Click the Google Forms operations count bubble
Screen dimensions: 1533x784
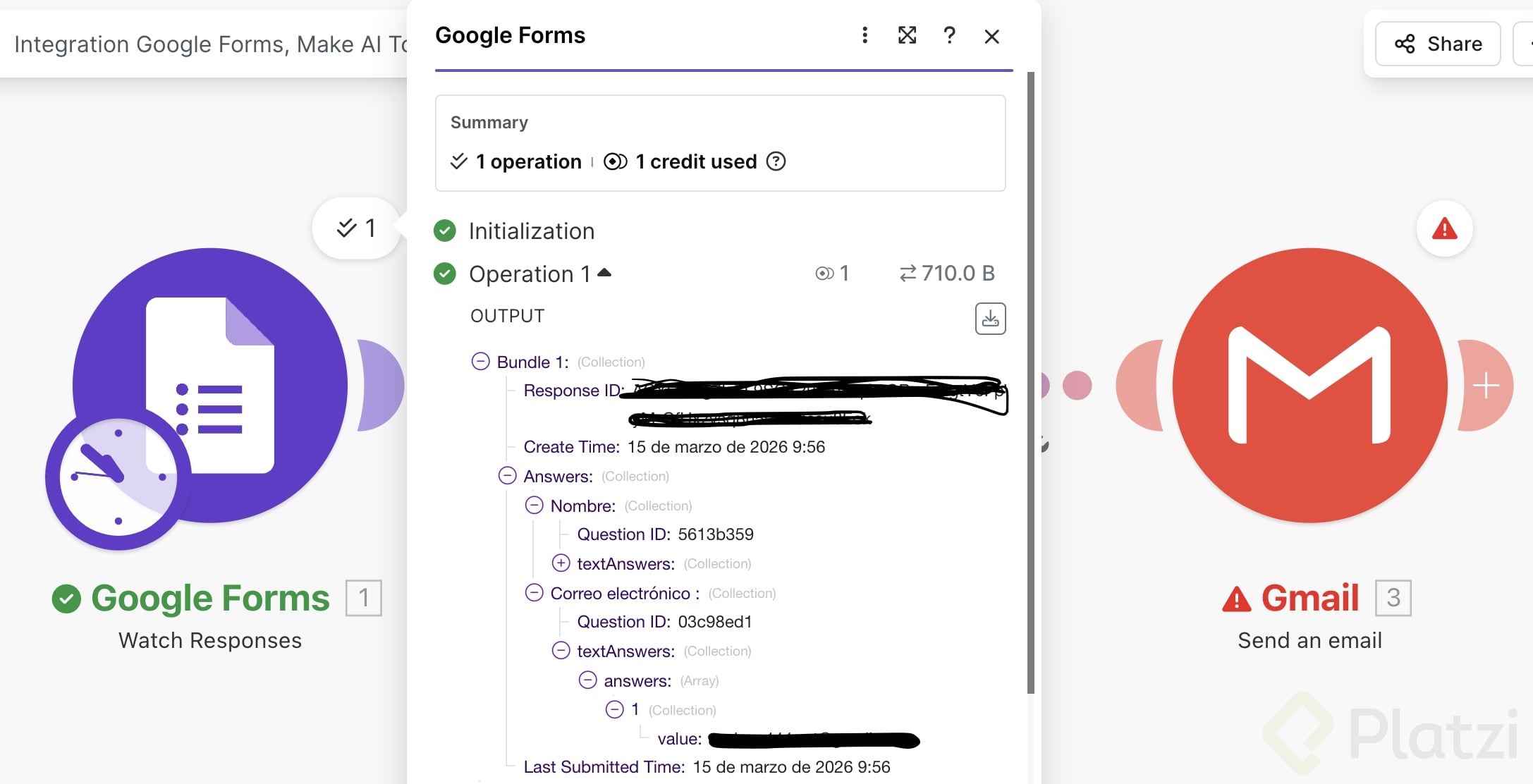[x=357, y=228]
